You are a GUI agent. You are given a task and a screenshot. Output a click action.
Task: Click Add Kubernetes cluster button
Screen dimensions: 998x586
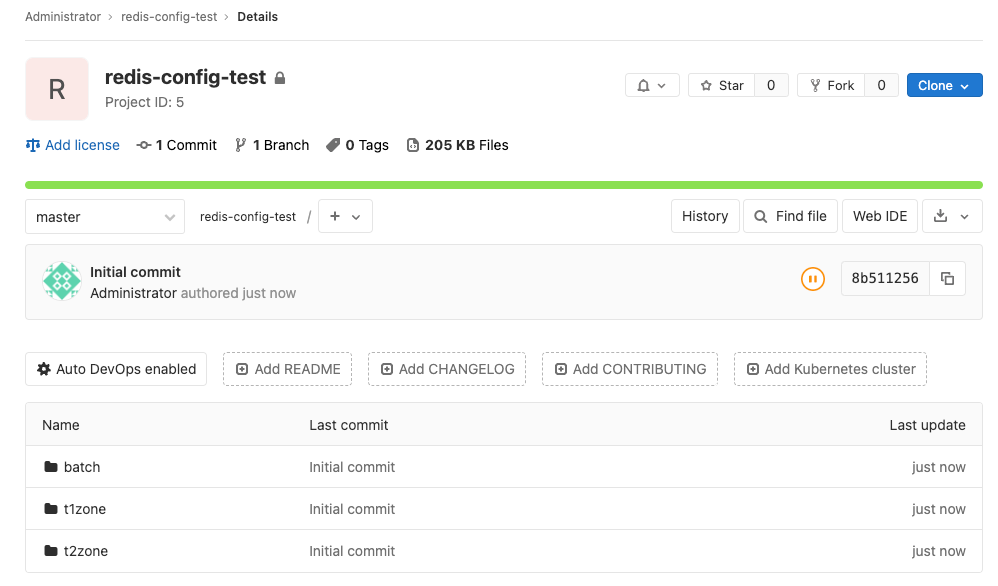tap(830, 369)
